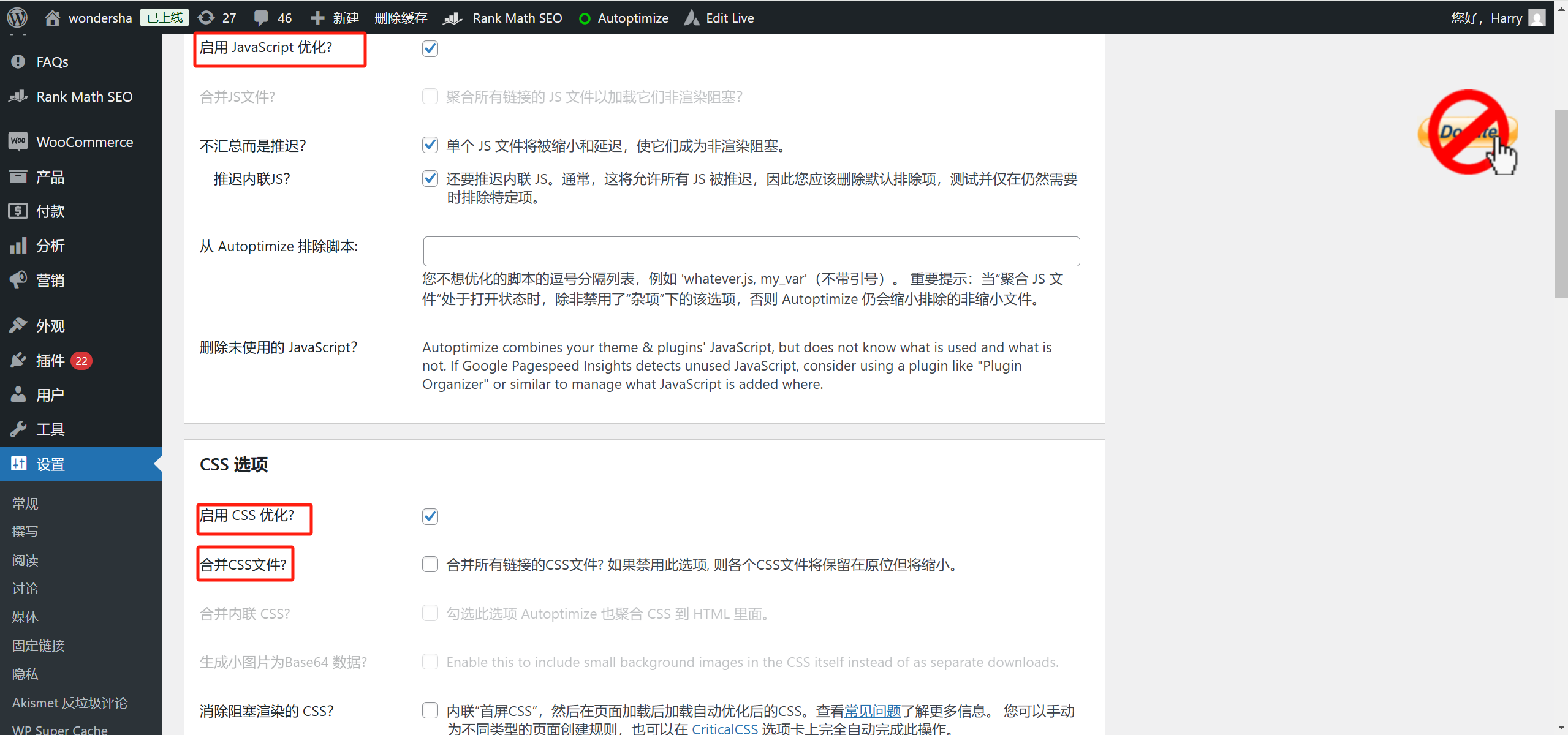Click the WordPress logo in admin bar
Screen dimensions: 1568x735
click(x=17, y=17)
